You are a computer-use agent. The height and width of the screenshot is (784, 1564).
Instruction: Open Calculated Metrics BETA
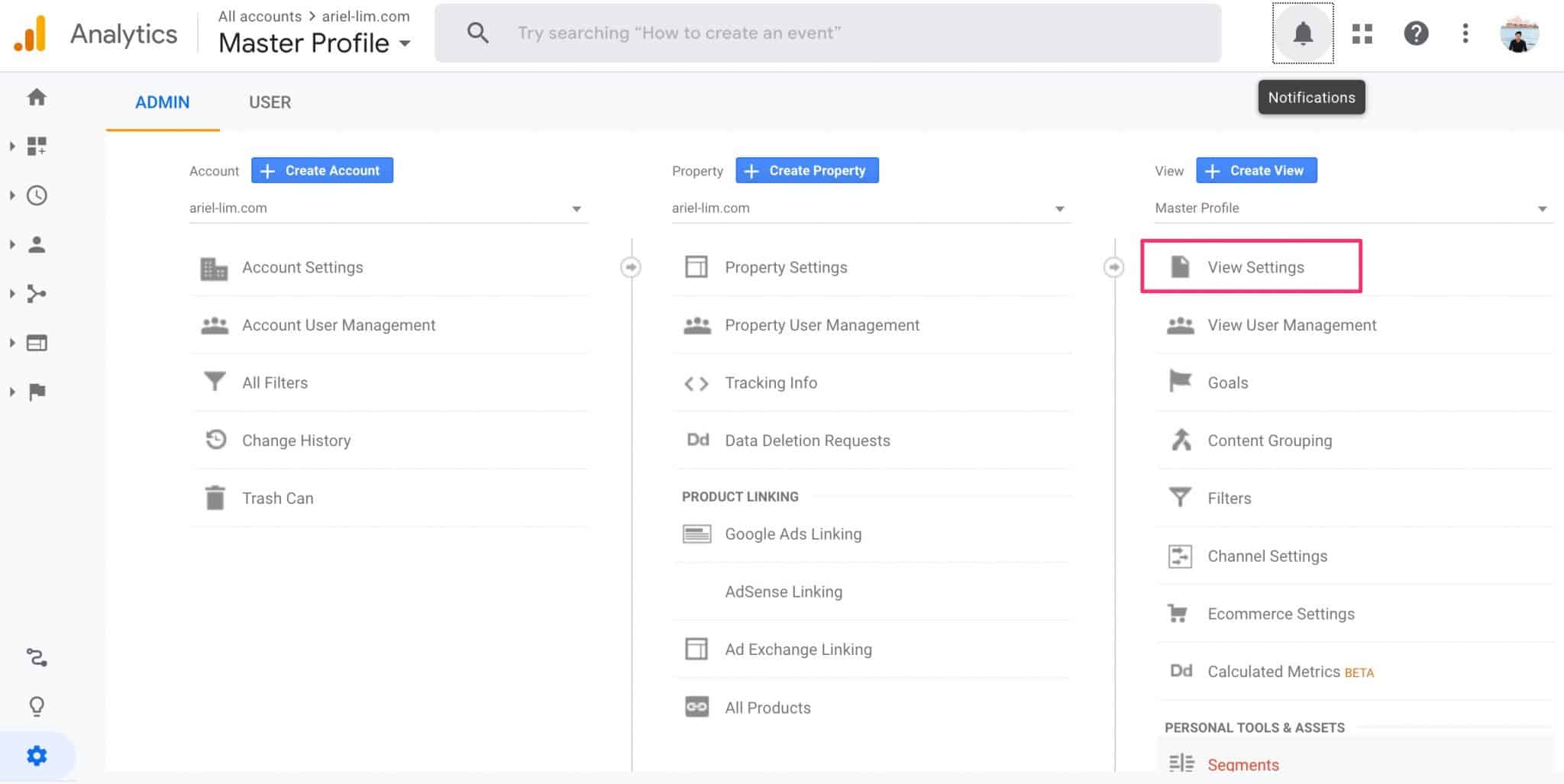click(1355, 672)
